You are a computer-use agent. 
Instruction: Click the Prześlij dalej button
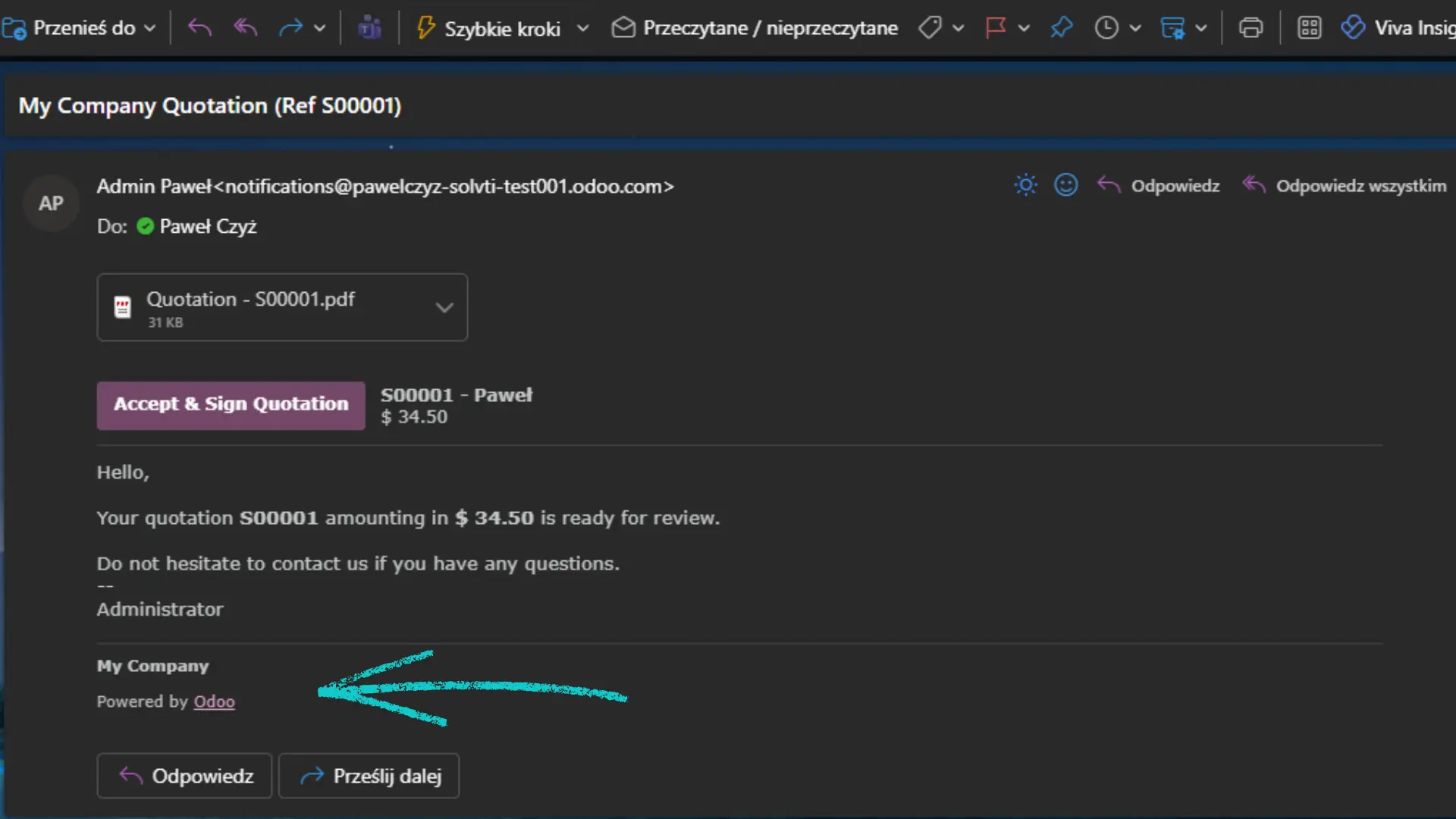[x=369, y=776]
